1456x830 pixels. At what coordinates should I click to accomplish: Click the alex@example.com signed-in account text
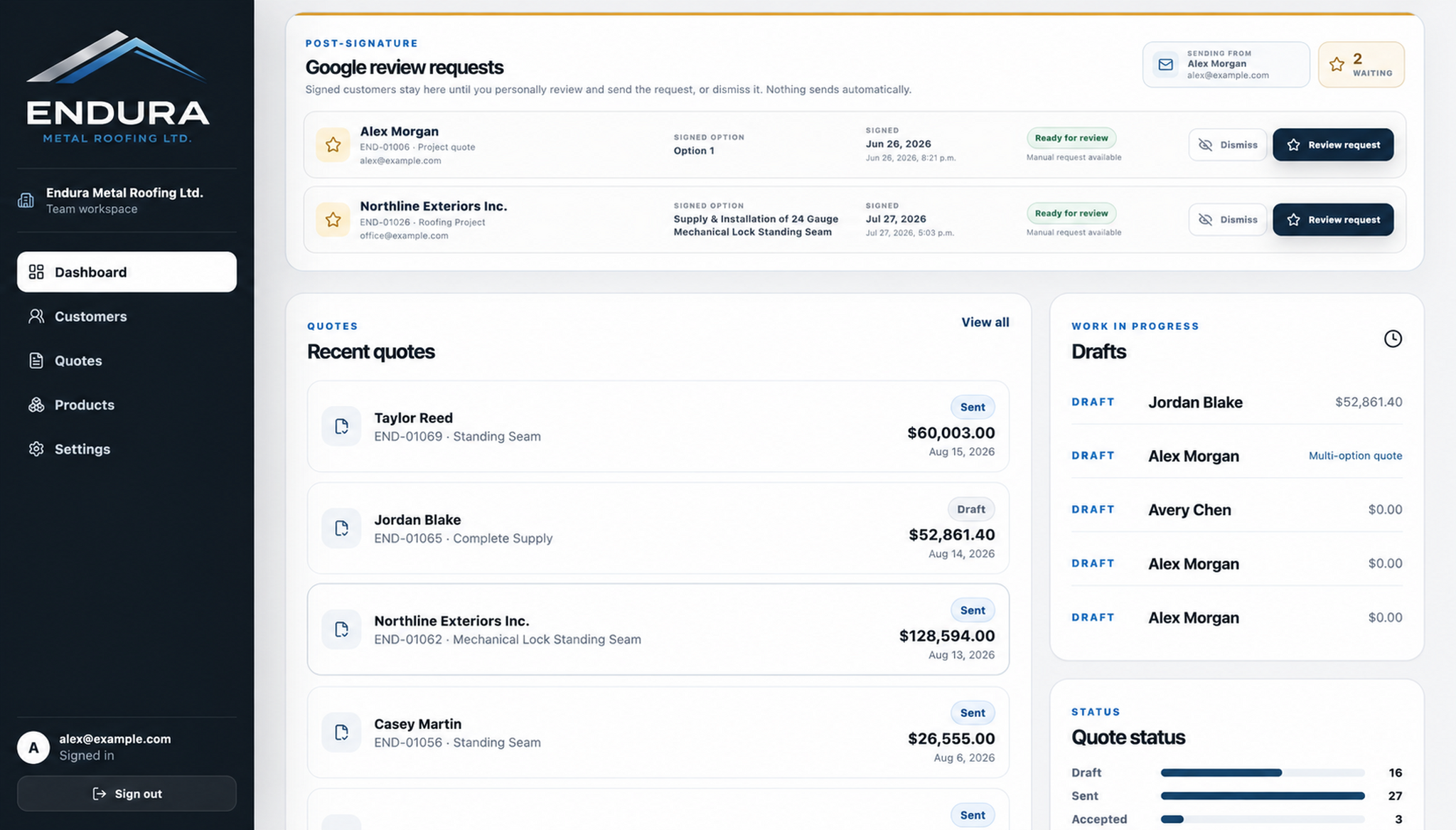point(115,739)
